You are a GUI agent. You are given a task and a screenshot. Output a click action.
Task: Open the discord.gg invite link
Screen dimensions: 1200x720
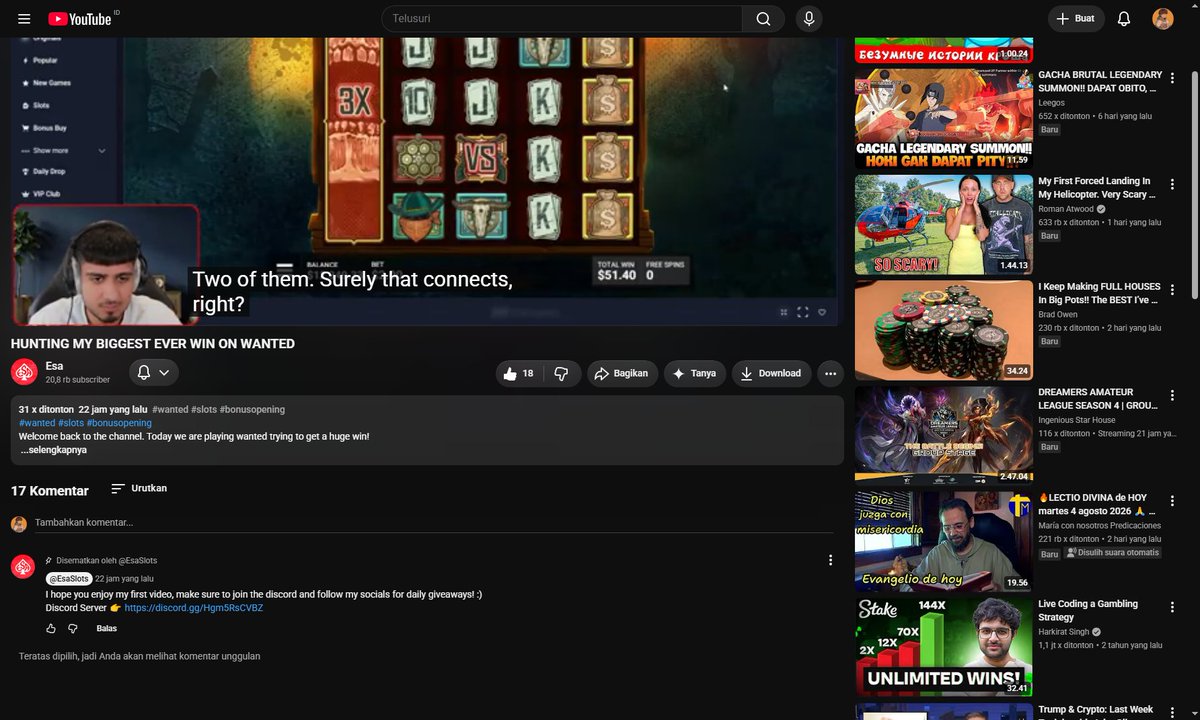[x=194, y=608]
